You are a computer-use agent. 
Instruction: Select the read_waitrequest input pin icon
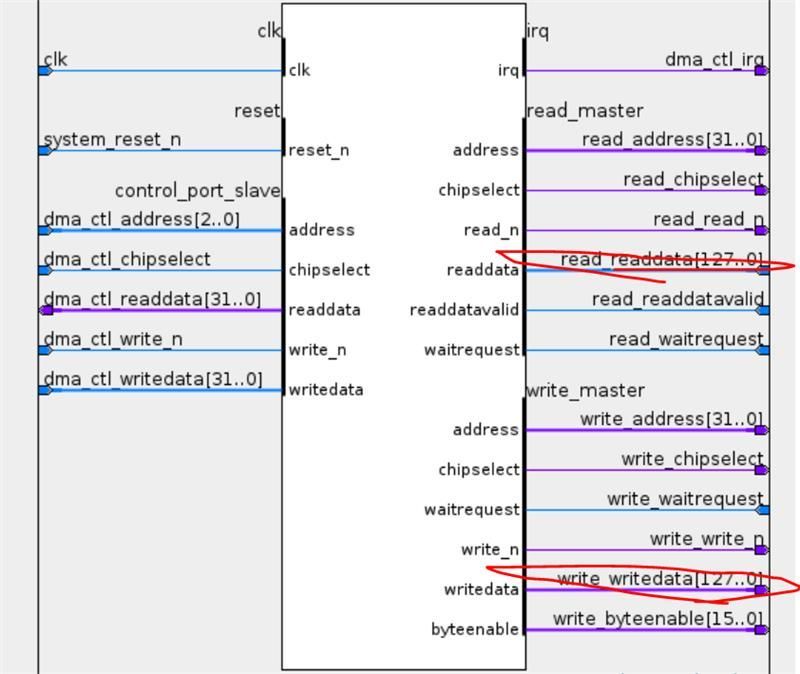[x=763, y=351]
